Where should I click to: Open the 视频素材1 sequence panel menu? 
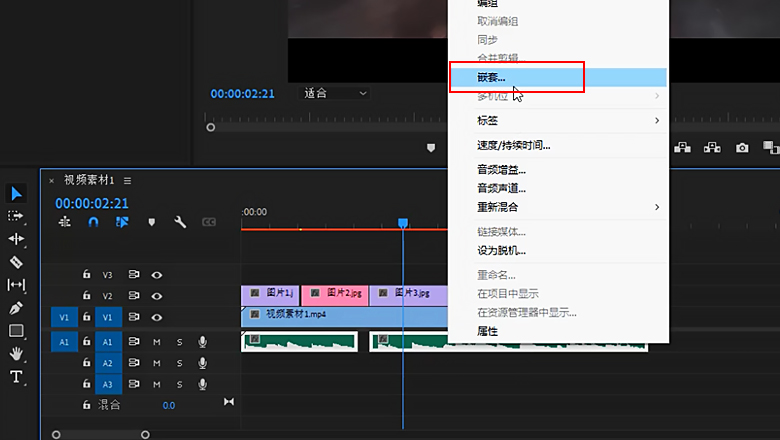point(127,180)
